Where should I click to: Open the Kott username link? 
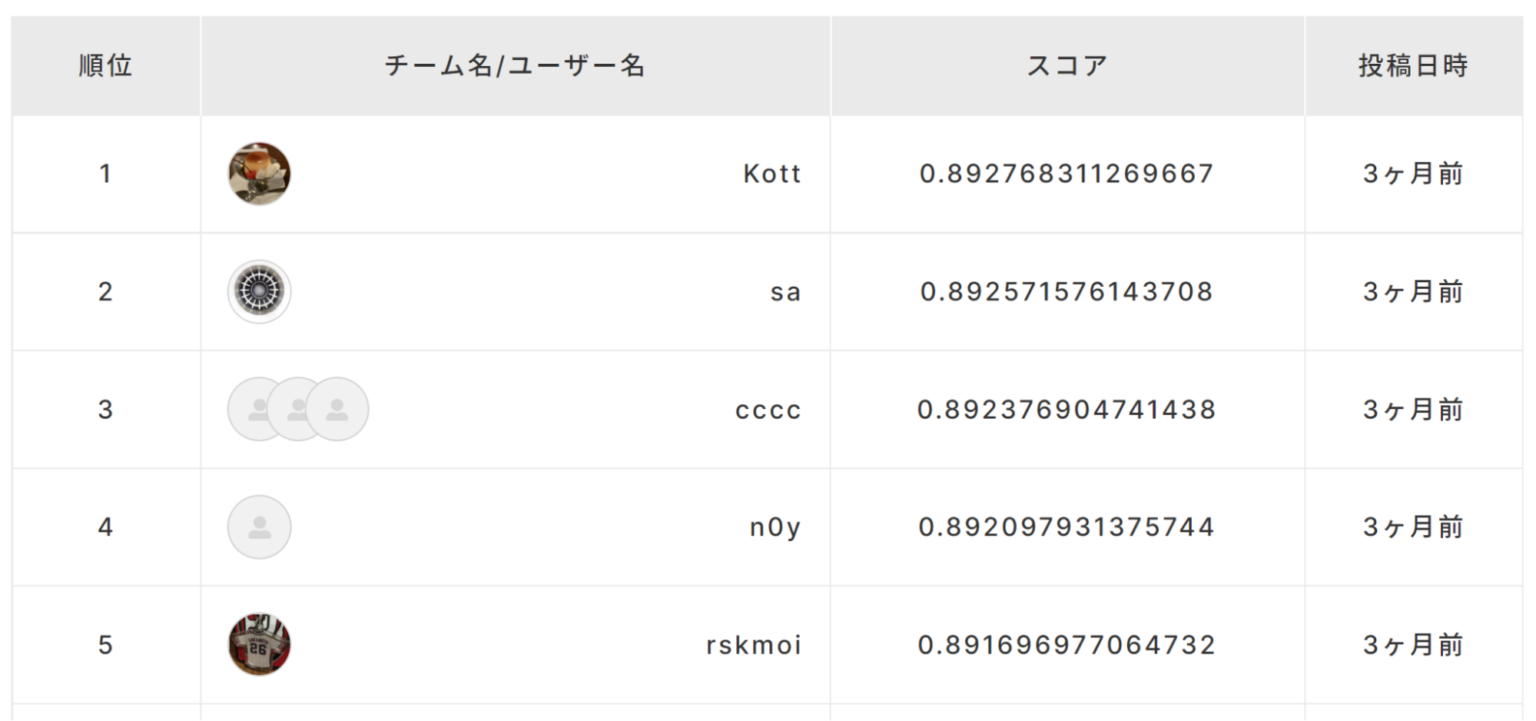point(772,174)
